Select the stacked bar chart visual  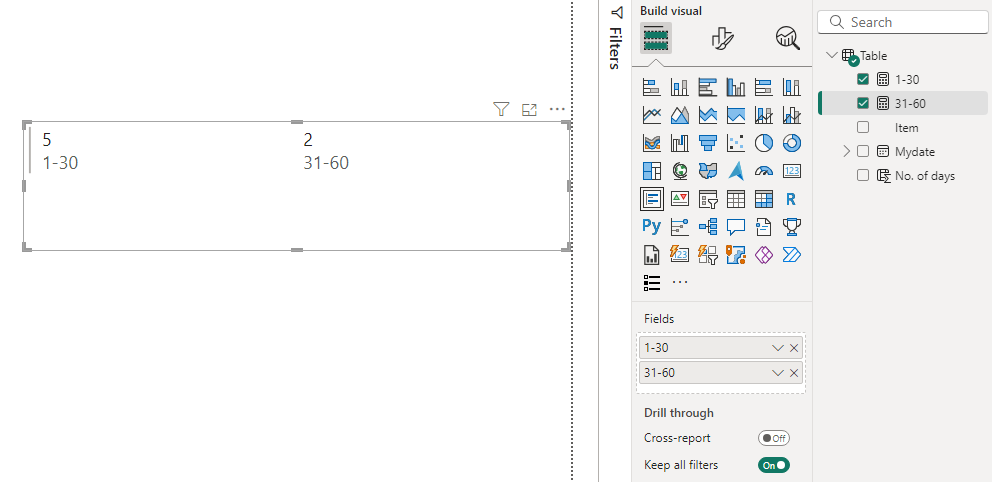click(x=652, y=87)
